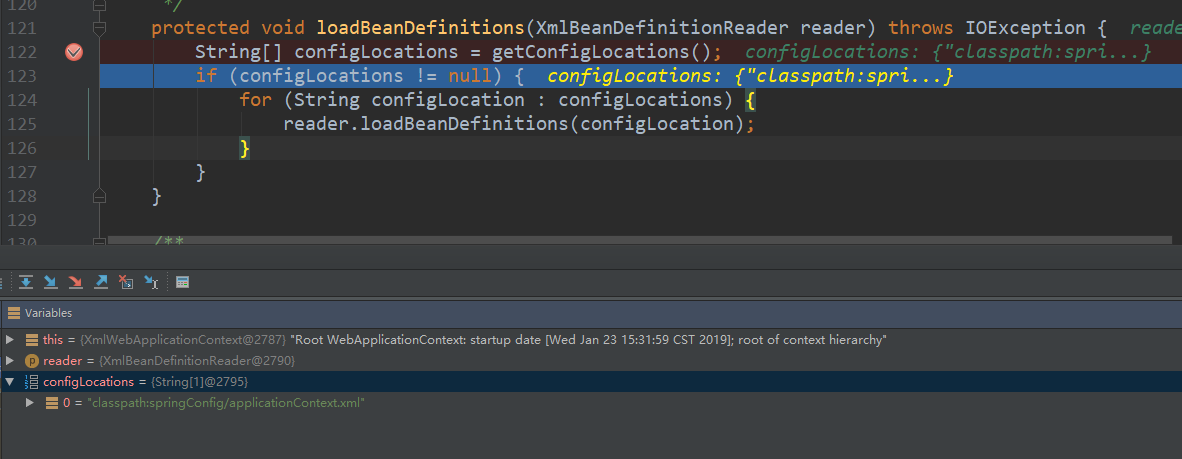The height and width of the screenshot is (459, 1182).
Task: Expand the 'this' variable node
Action: click(x=10, y=340)
